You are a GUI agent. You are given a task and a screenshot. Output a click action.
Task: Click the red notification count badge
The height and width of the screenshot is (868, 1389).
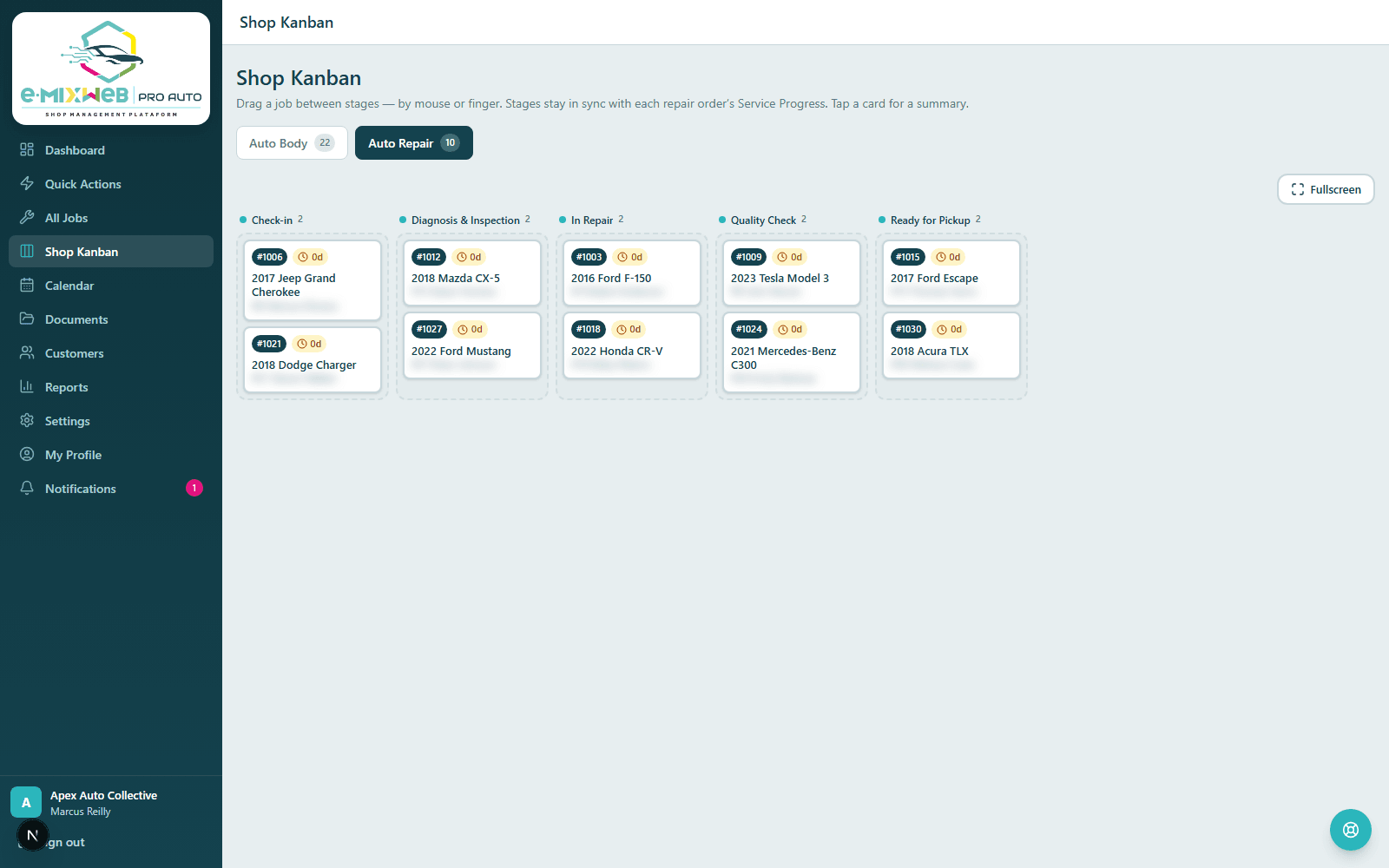coord(194,488)
